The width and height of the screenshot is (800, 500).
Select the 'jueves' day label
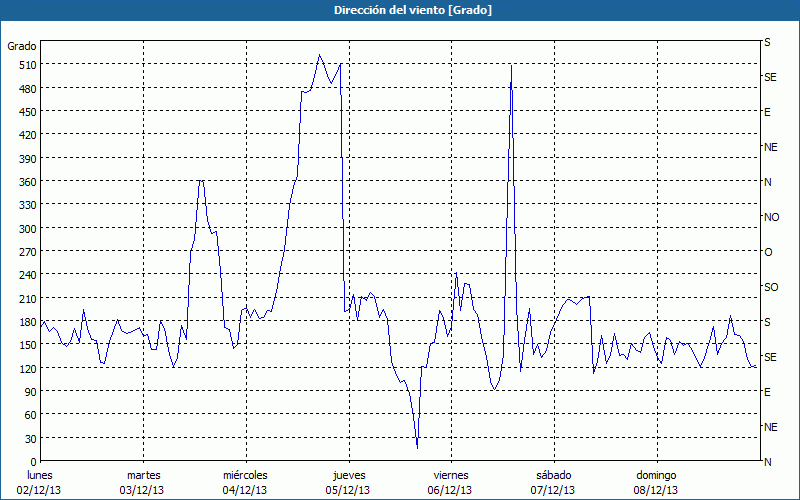(x=349, y=476)
